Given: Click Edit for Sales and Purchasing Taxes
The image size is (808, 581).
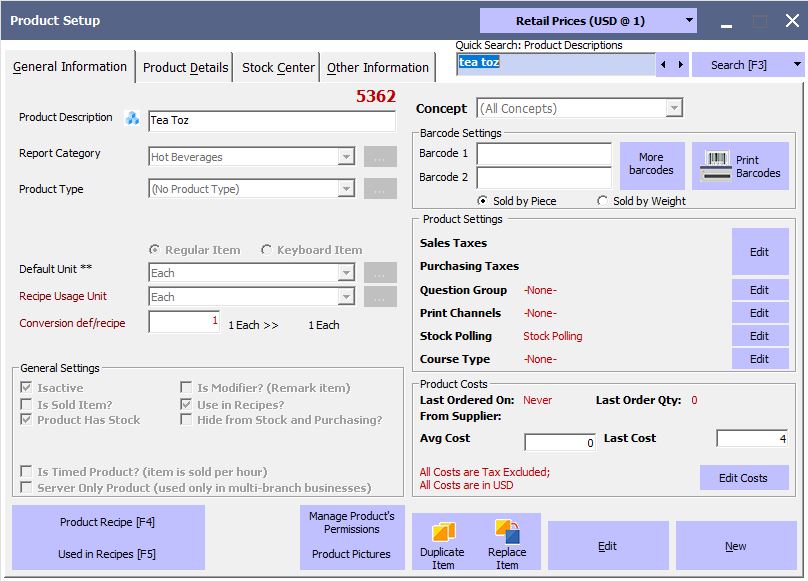Looking at the screenshot, I should click(x=760, y=252).
